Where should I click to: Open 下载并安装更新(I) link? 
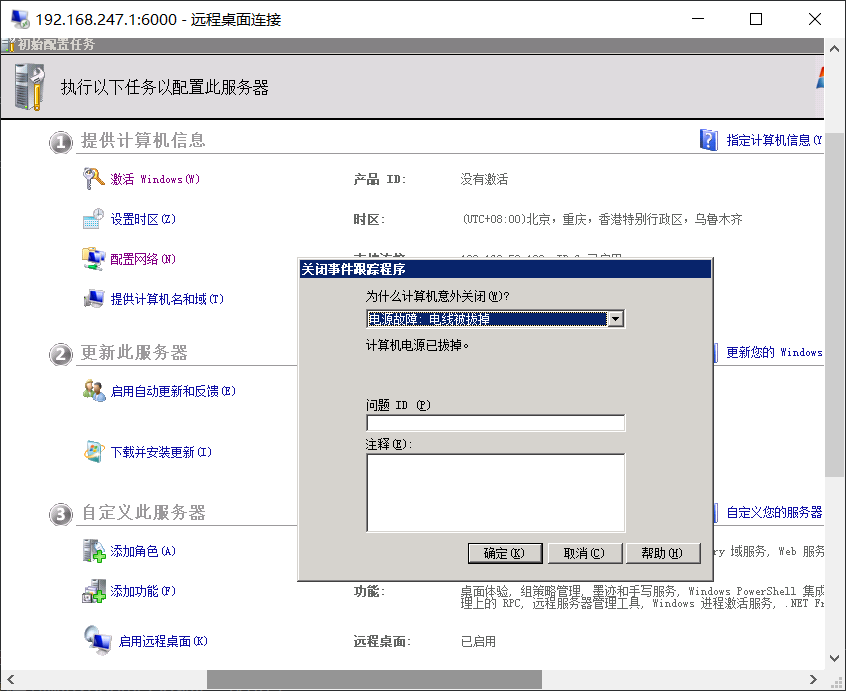click(161, 452)
